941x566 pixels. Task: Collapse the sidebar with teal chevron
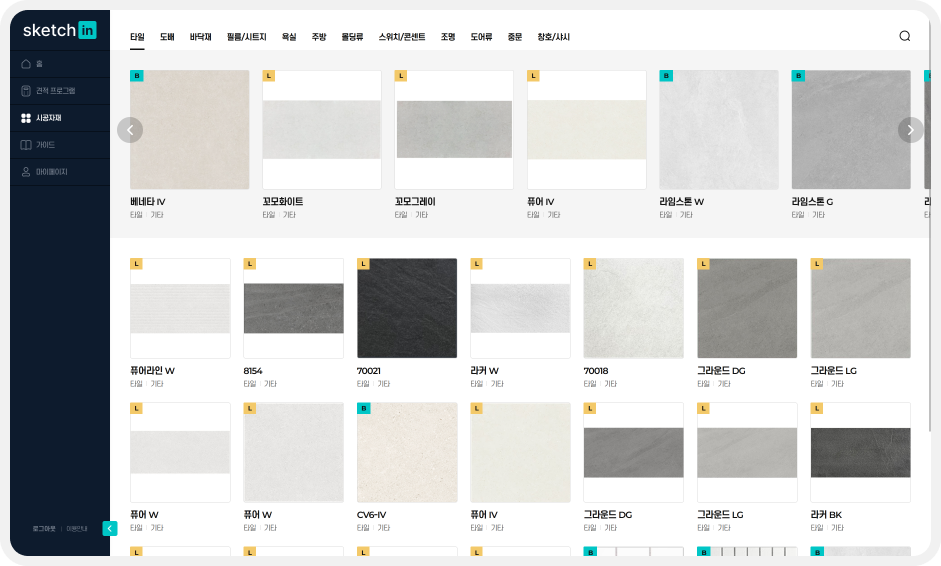click(110, 528)
